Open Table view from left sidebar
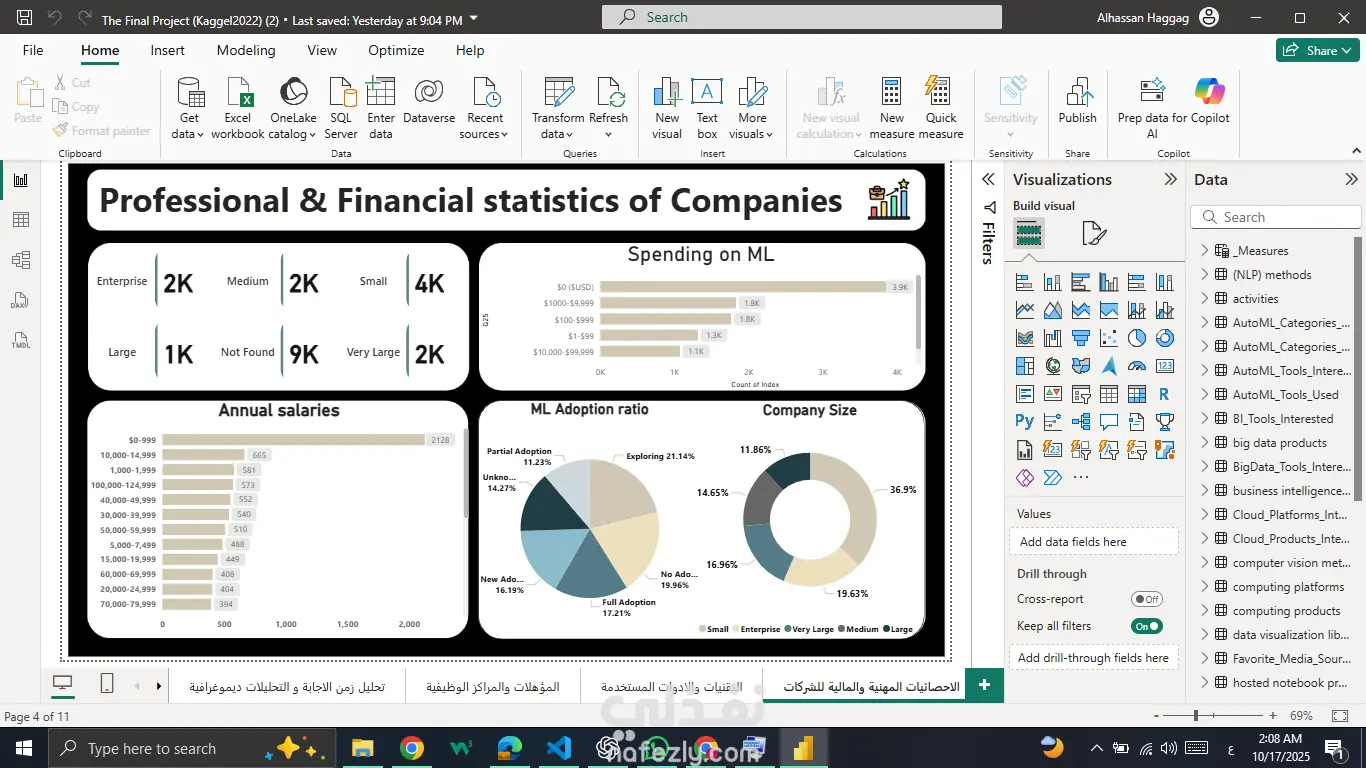The image size is (1366, 768). pos(21,220)
